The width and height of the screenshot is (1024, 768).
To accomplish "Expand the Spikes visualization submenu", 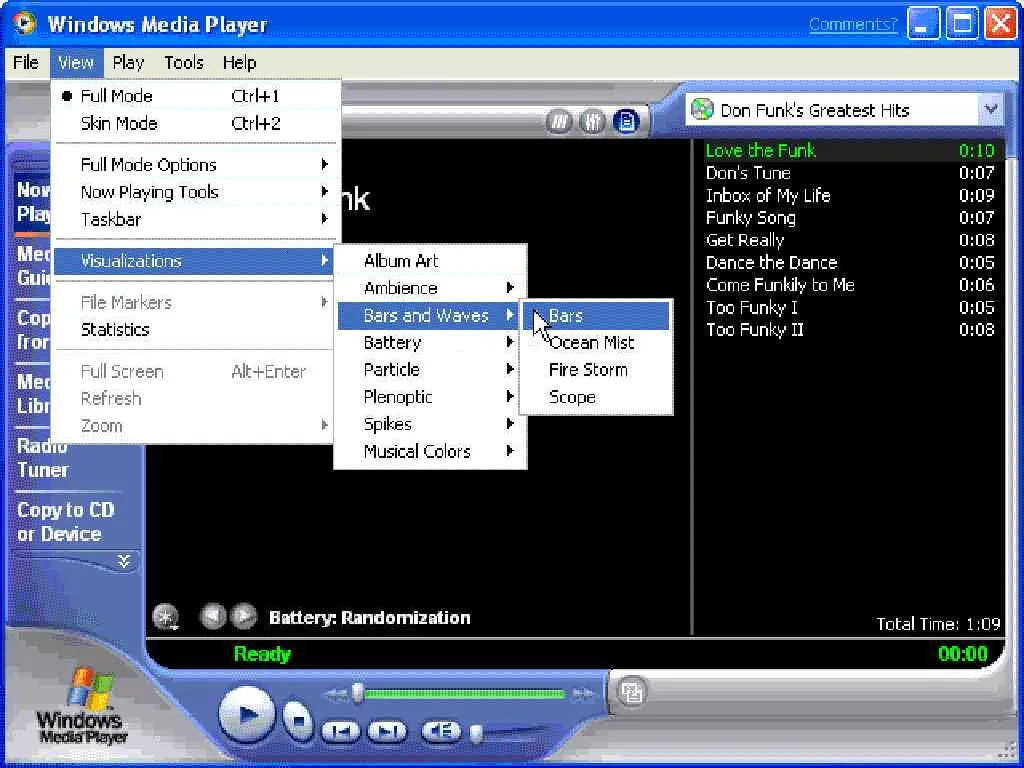I will (x=431, y=424).
